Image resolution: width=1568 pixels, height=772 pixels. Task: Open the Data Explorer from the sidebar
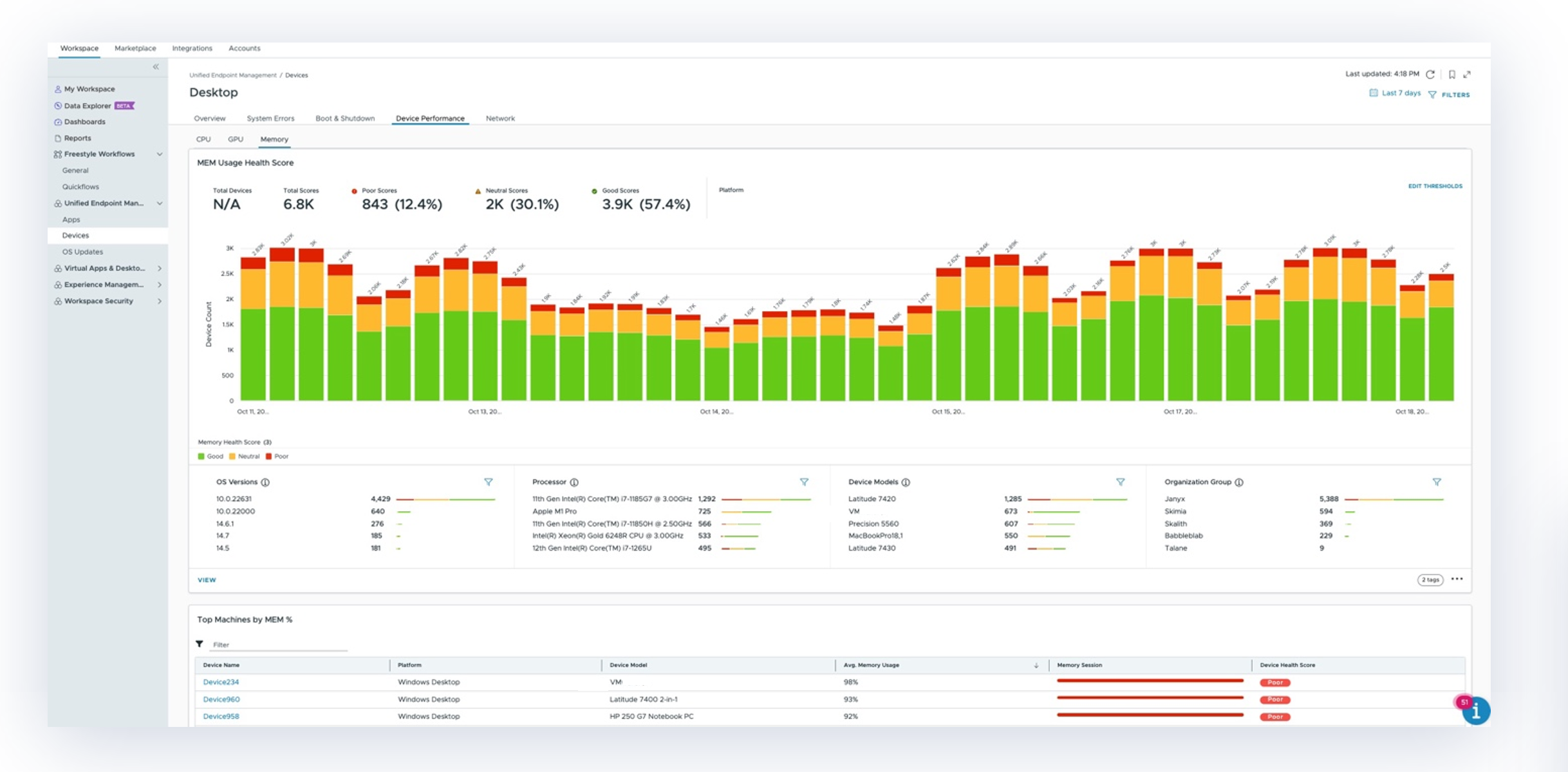(x=90, y=106)
